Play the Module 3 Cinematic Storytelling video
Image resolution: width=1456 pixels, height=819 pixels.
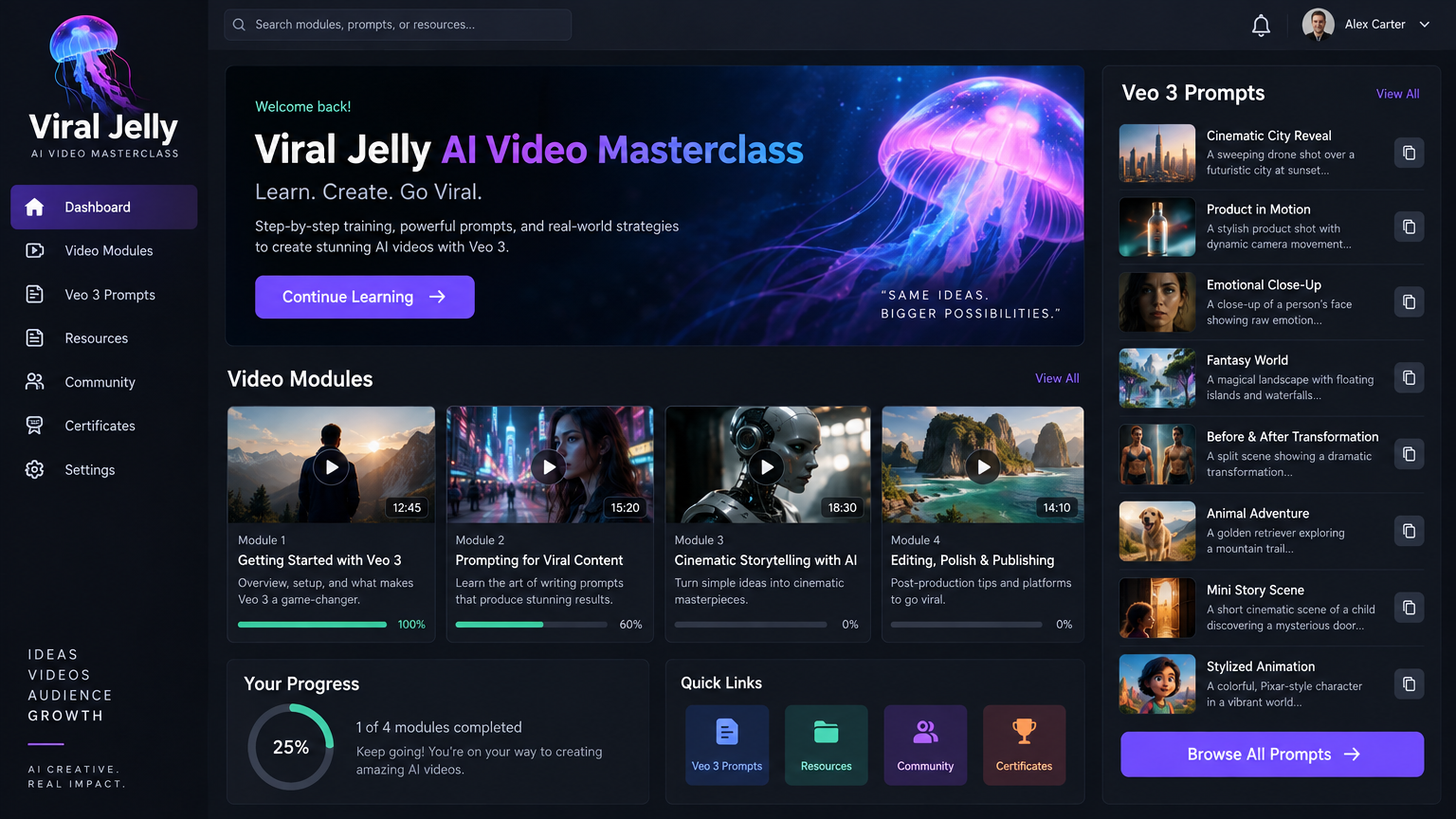pyautogui.click(x=767, y=467)
